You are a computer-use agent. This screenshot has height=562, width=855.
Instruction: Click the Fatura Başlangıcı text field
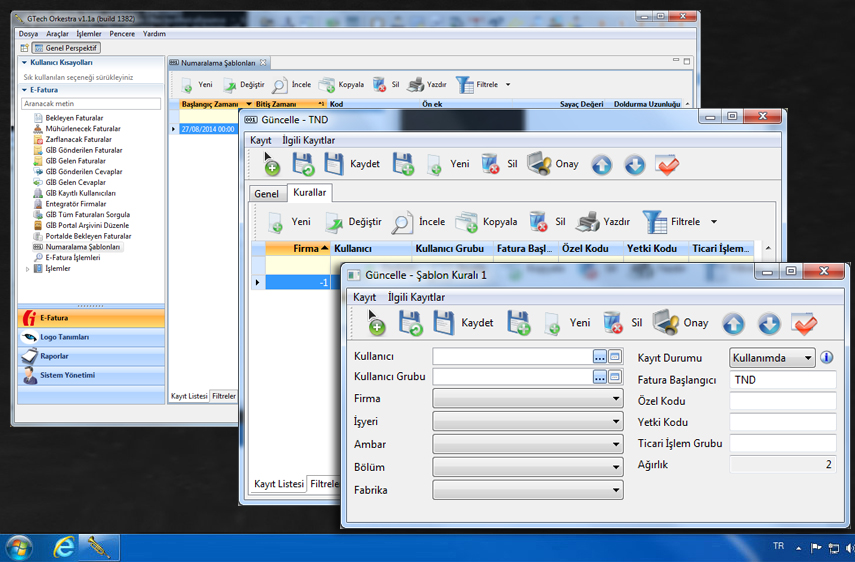tap(782, 380)
